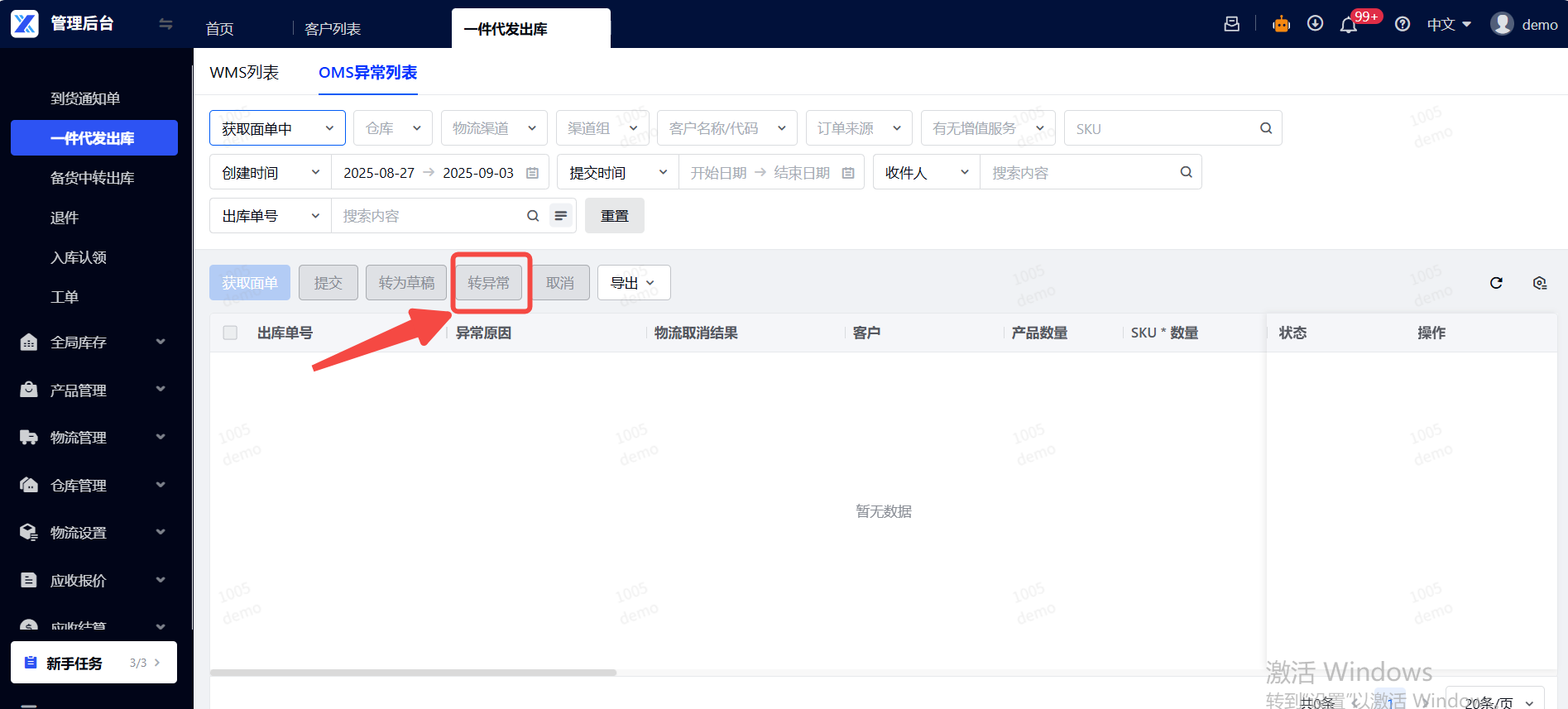Image resolution: width=1568 pixels, height=709 pixels.
Task: Open the 收件人 field dropdown
Action: click(927, 172)
